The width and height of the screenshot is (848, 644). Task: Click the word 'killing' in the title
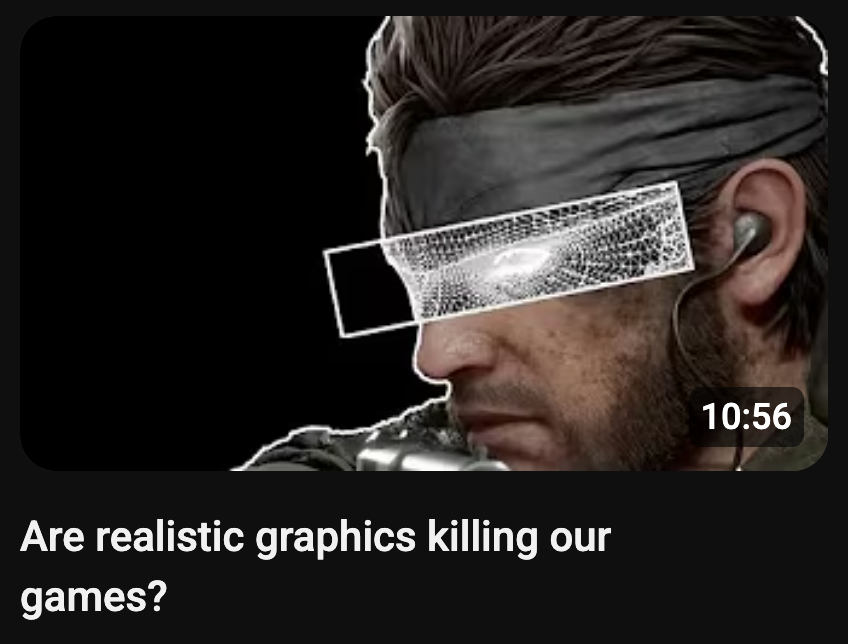[x=482, y=538]
